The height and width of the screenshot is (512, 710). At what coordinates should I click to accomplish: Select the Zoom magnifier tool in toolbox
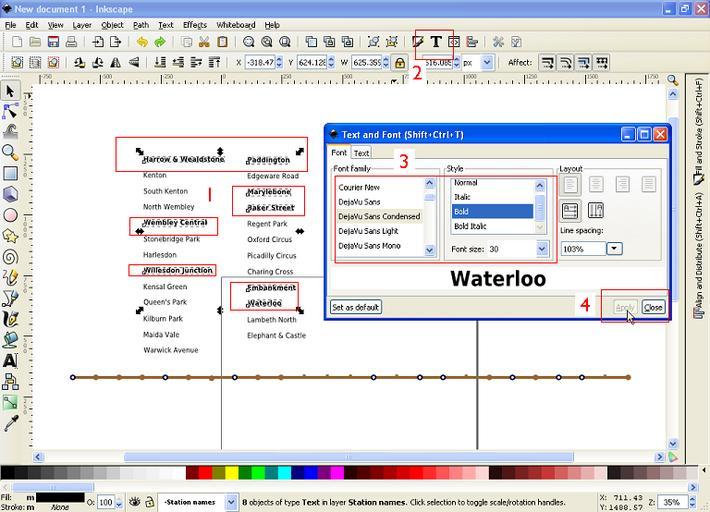pos(10,153)
